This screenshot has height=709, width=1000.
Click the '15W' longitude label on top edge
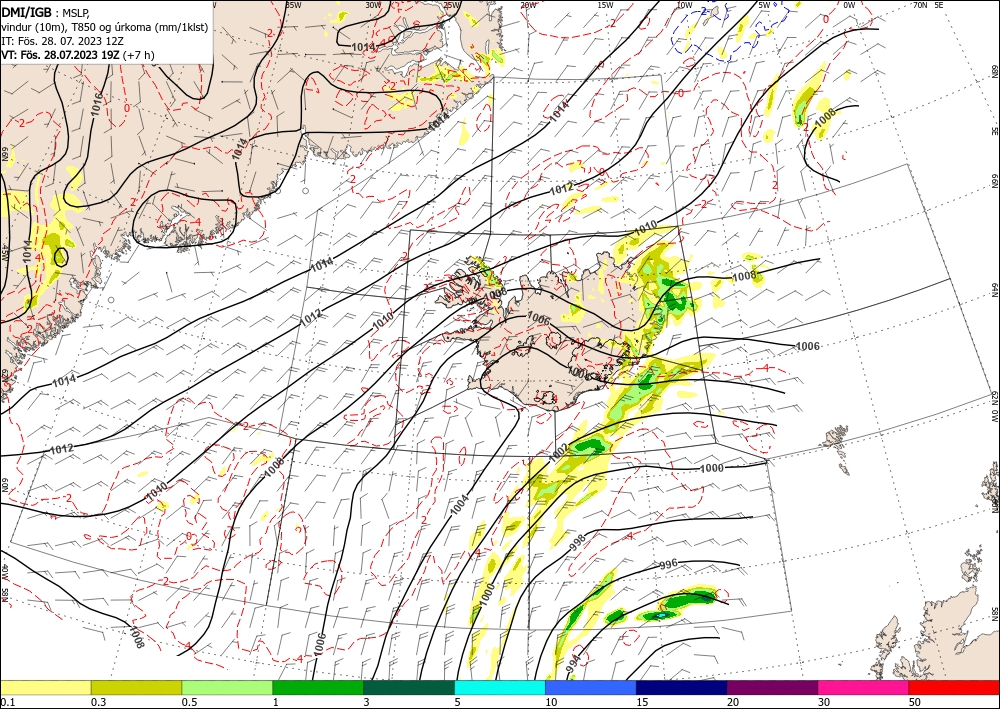point(605,4)
